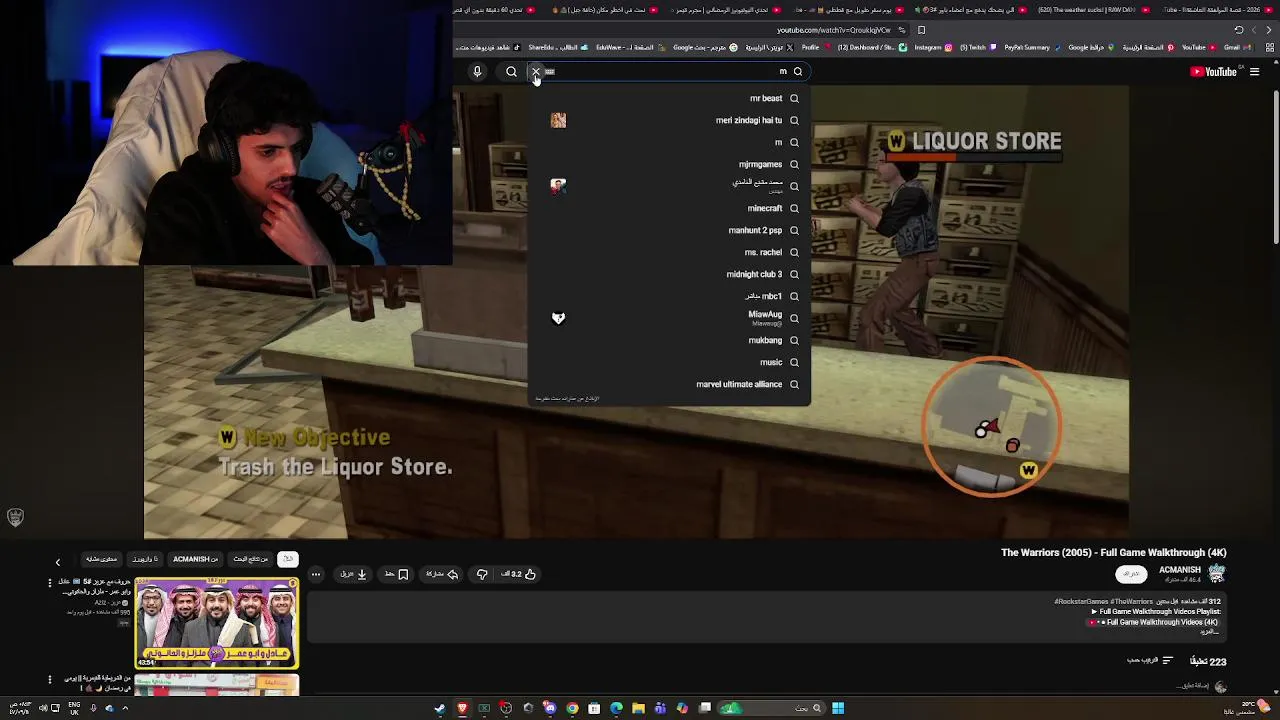1280x720 pixels.
Task: Click the share arrow button
Action: point(442,574)
